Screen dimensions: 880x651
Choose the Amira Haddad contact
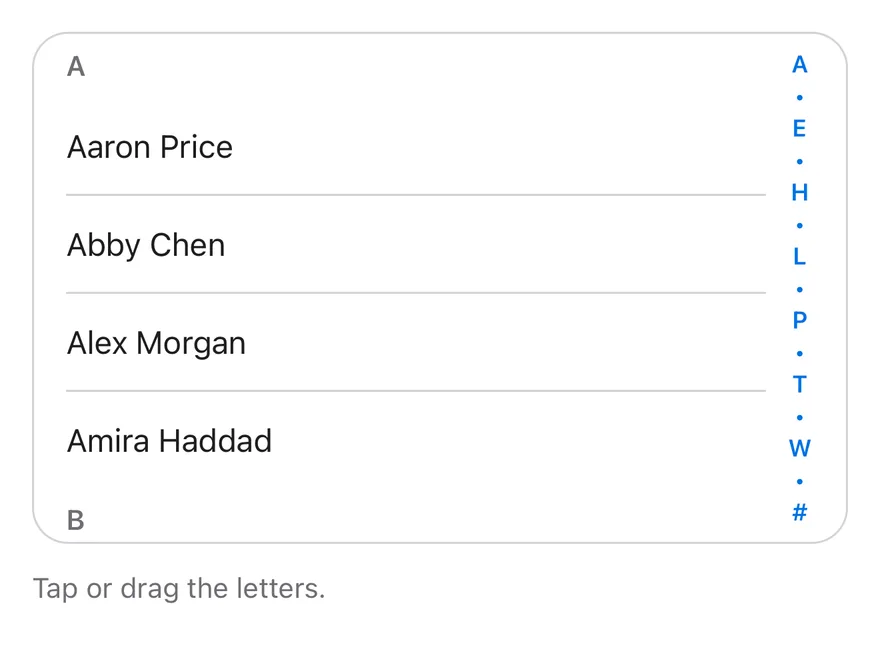[416, 441]
